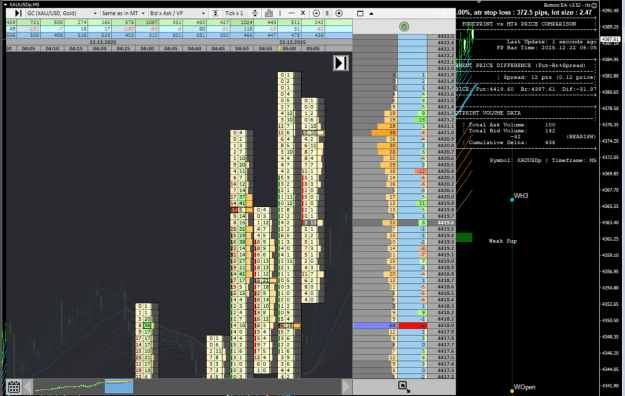Click the blue visible-range thumbnail in navigator
The image size is (625, 396).
tap(119, 386)
